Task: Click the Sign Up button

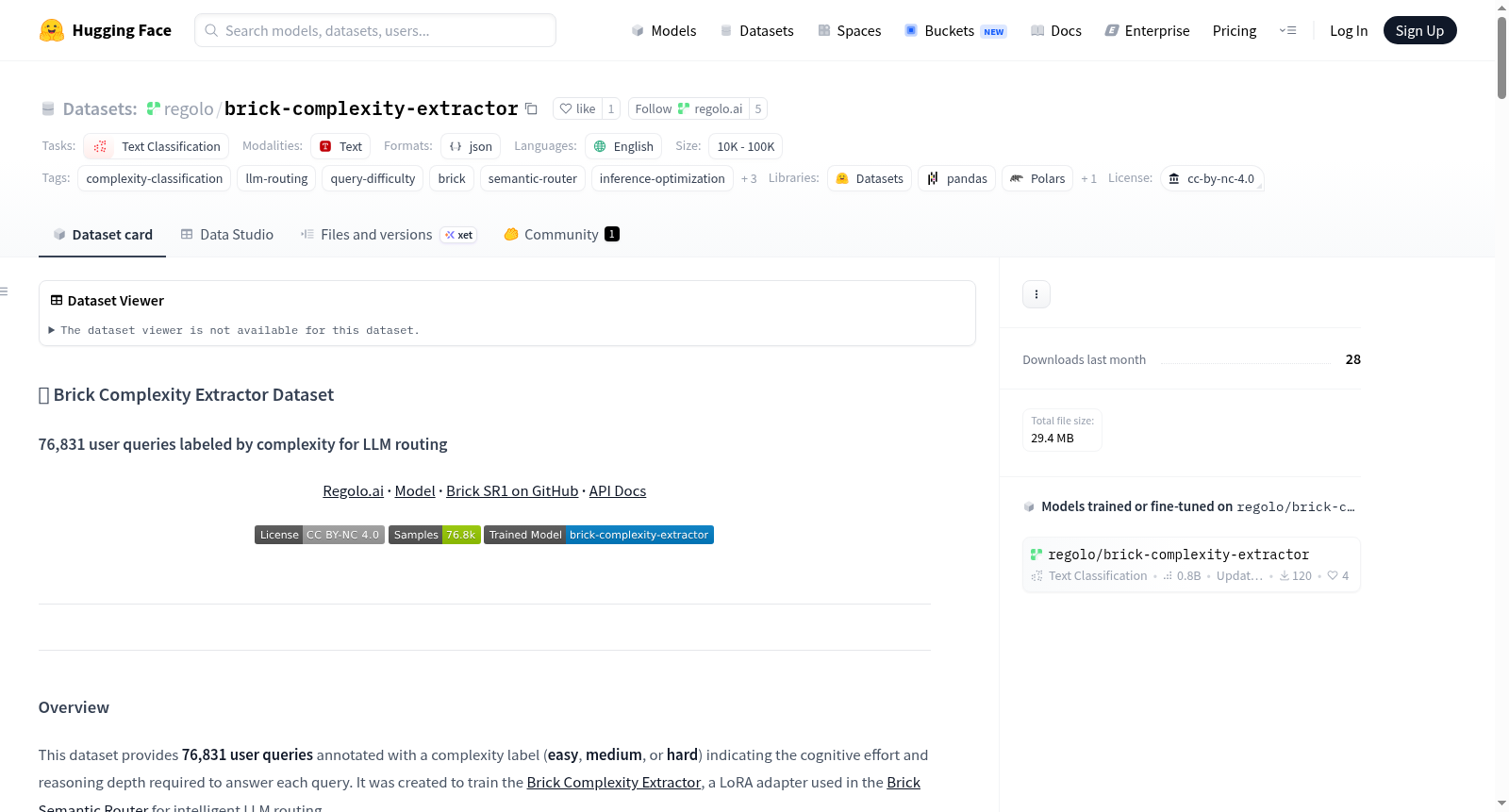Action: [x=1419, y=30]
